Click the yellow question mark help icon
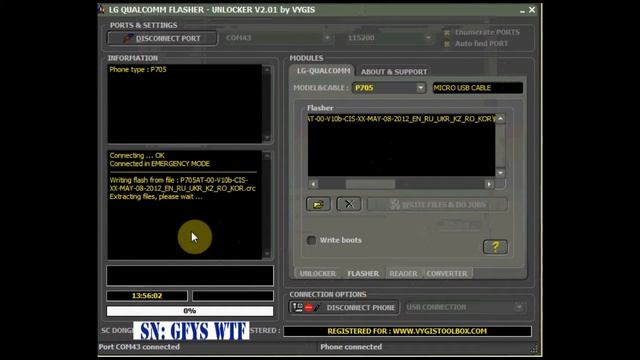Viewport: 640px width, 360px height. pos(495,247)
